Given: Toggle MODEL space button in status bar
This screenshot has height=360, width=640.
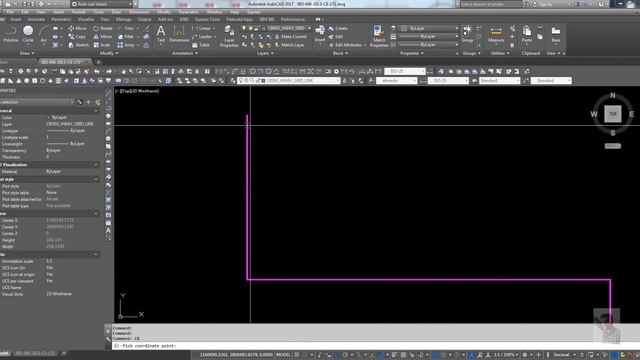Looking at the screenshot, I should coord(283,355).
